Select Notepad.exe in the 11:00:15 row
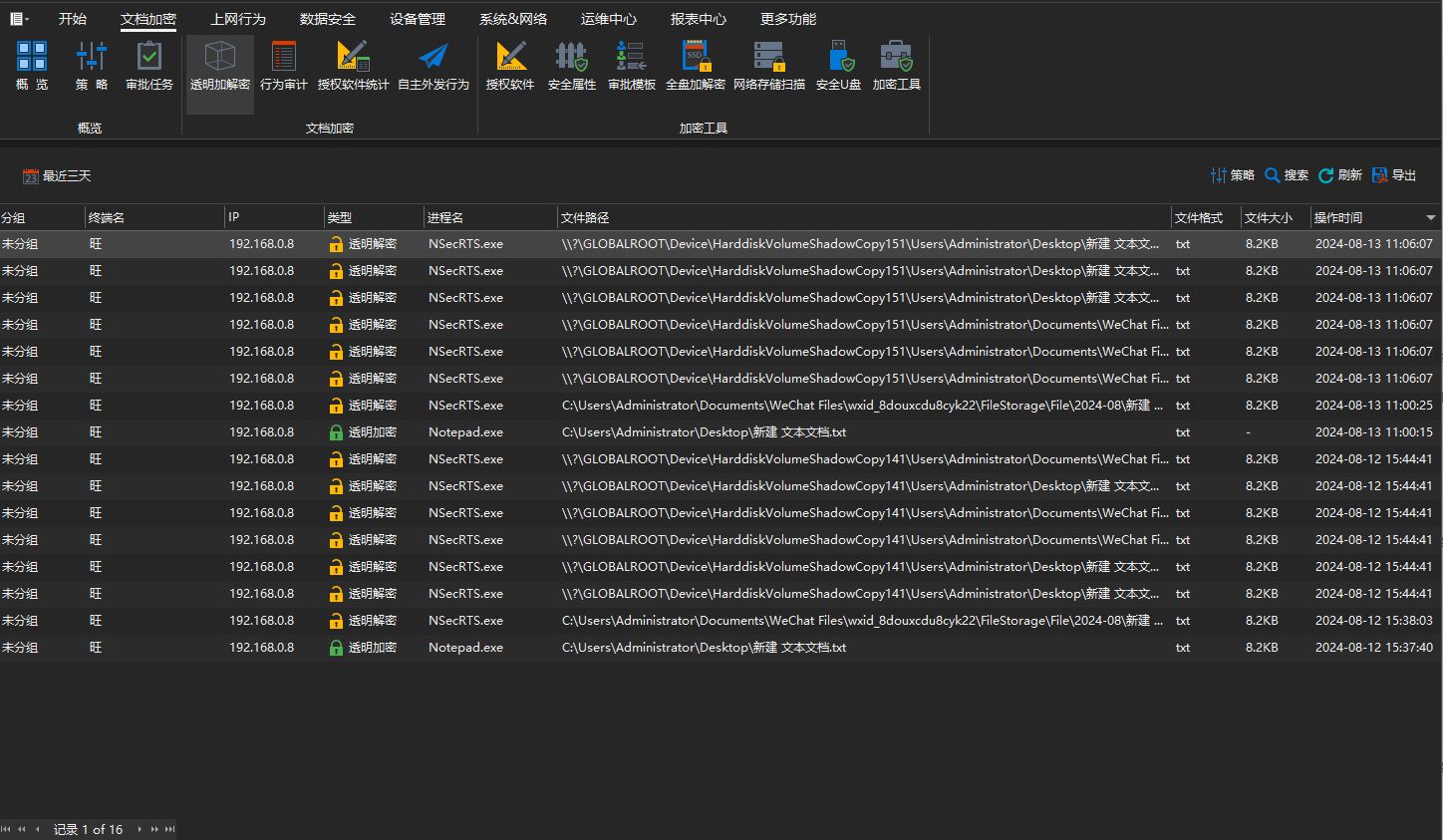Viewport: 1443px width, 840px height. 465,432
